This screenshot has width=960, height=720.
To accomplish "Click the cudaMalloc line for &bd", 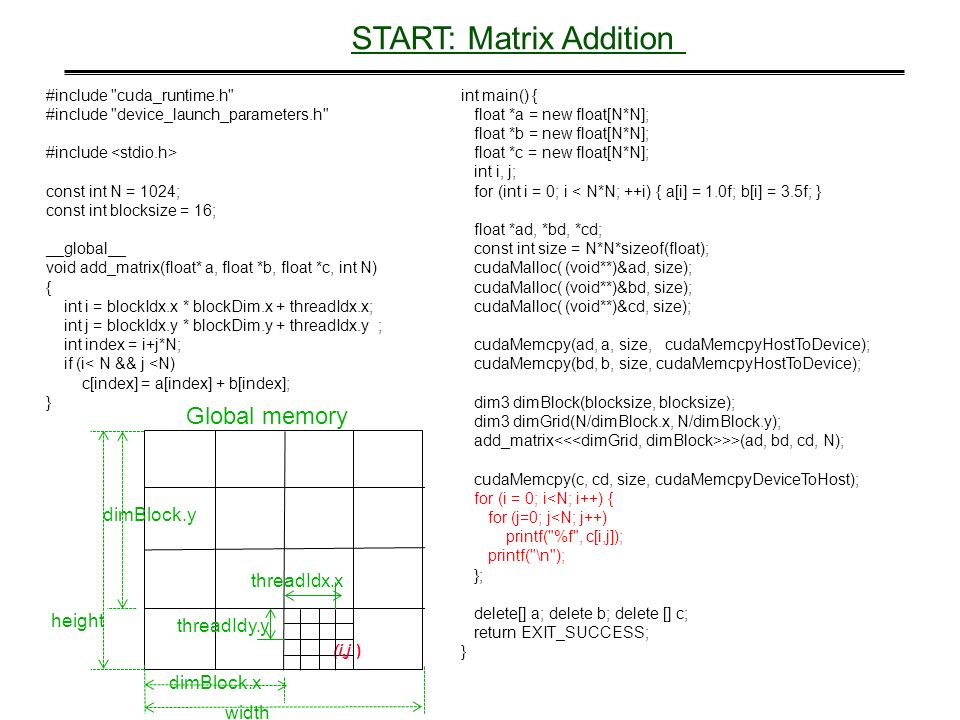I will [582, 287].
